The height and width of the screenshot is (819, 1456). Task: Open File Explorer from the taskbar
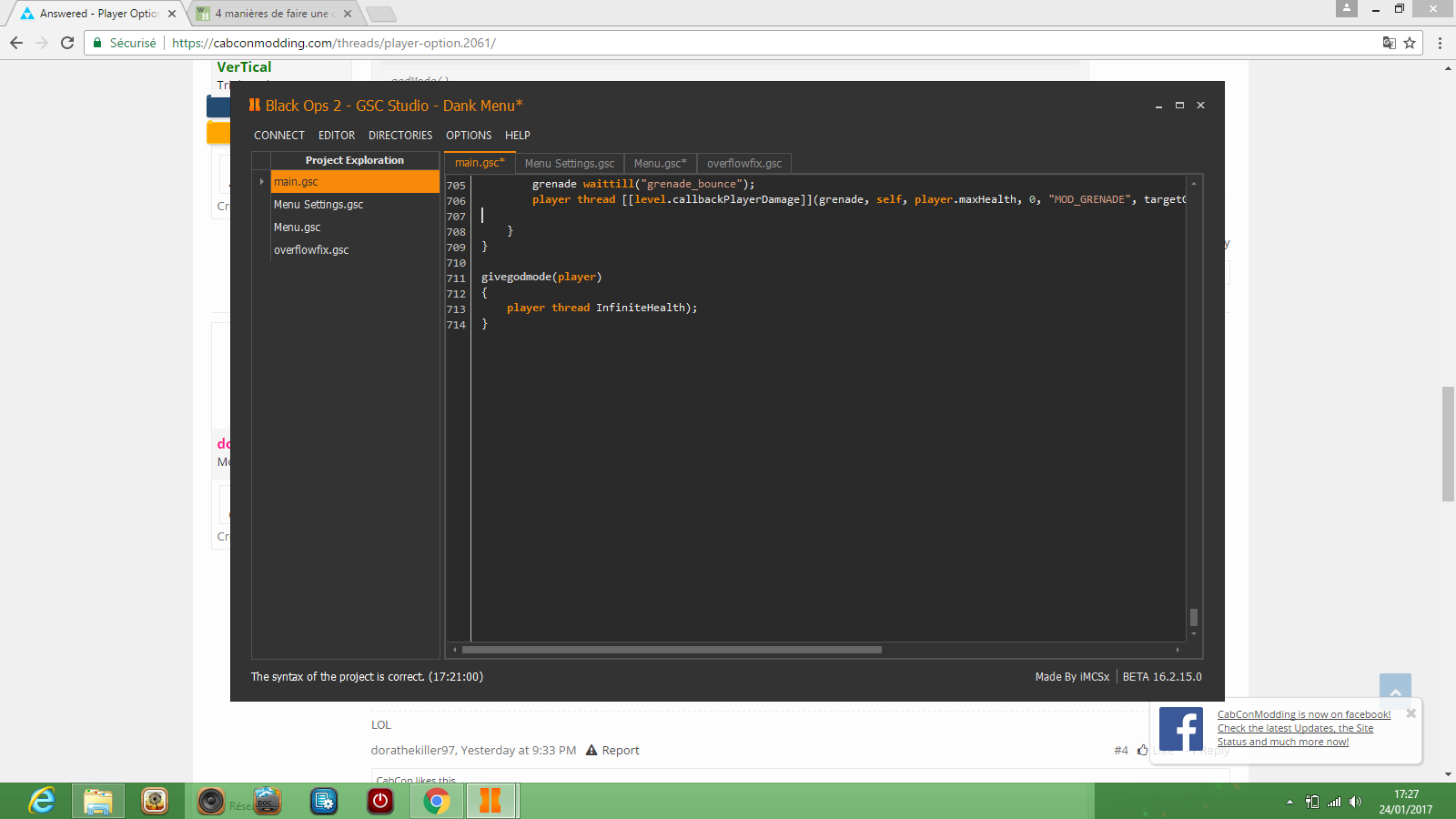tap(98, 801)
